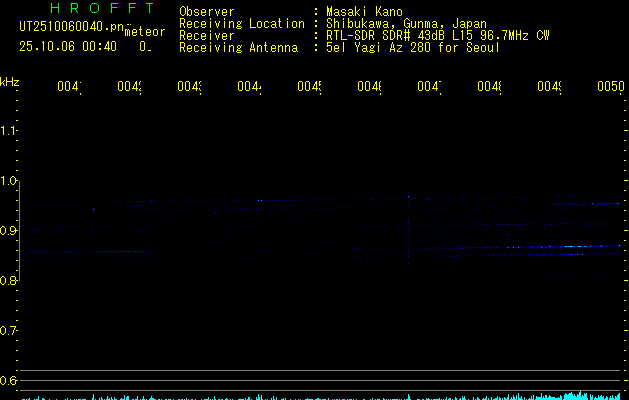Click the 0.7 kHz axis label
The width and height of the screenshot is (629, 400).
click(x=8, y=331)
